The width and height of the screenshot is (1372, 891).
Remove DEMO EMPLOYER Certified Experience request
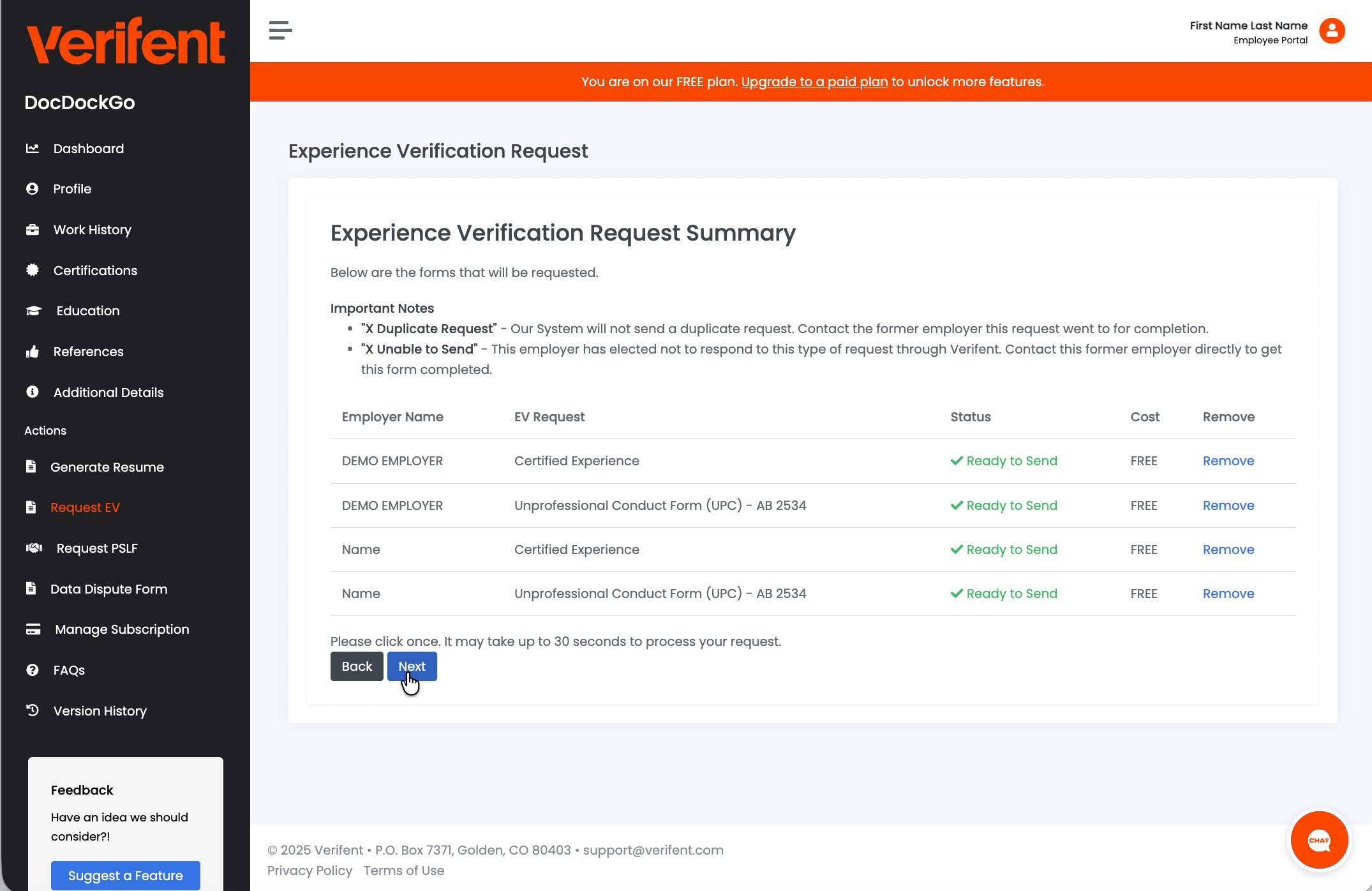[x=1228, y=461]
